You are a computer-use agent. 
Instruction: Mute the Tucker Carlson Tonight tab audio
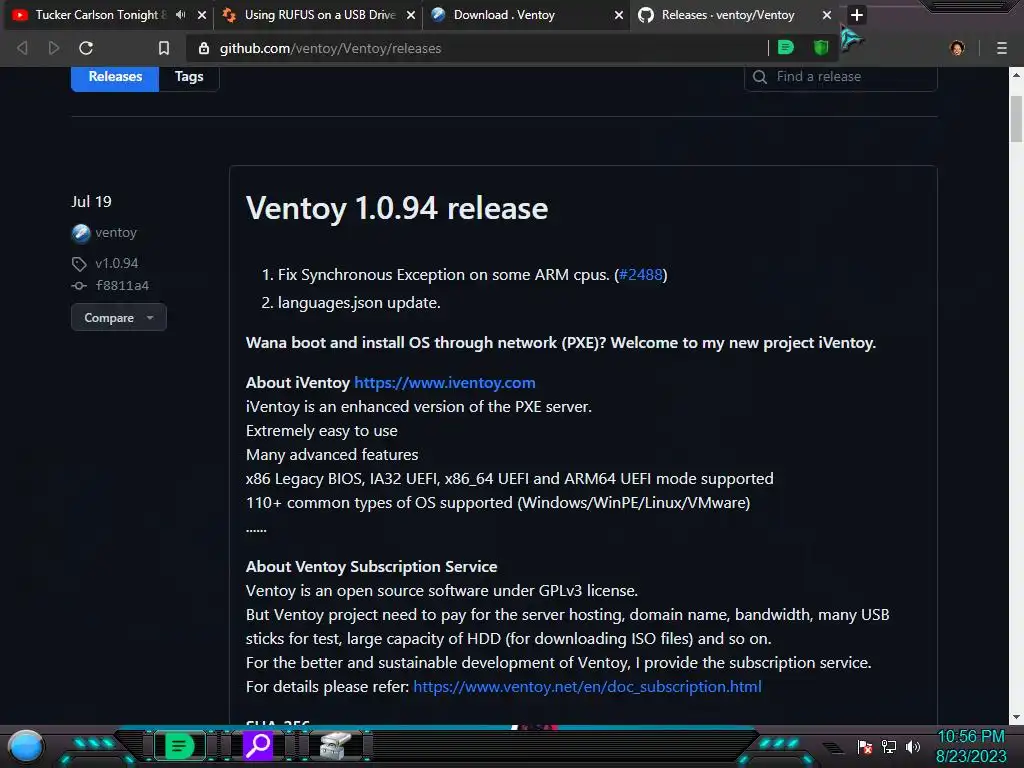[x=181, y=14]
